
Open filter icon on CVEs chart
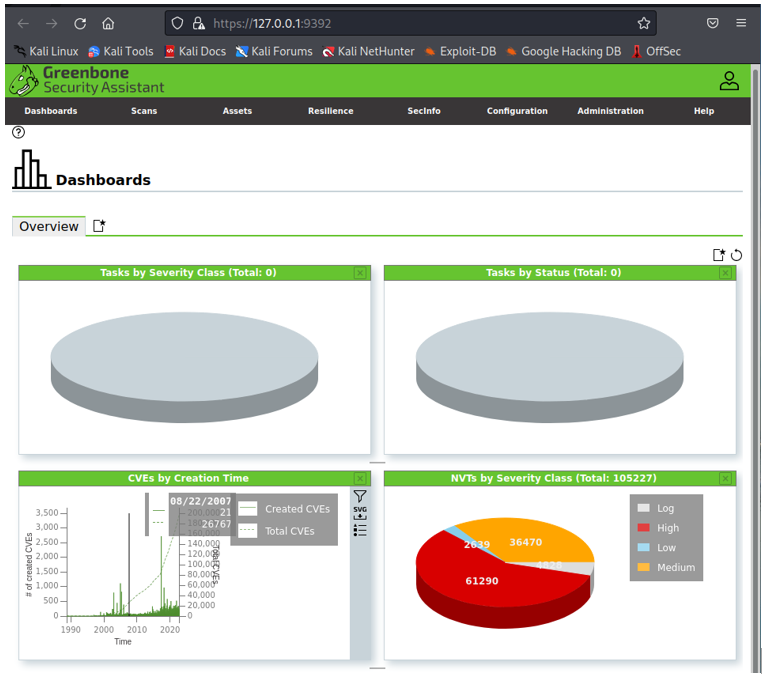coord(360,496)
